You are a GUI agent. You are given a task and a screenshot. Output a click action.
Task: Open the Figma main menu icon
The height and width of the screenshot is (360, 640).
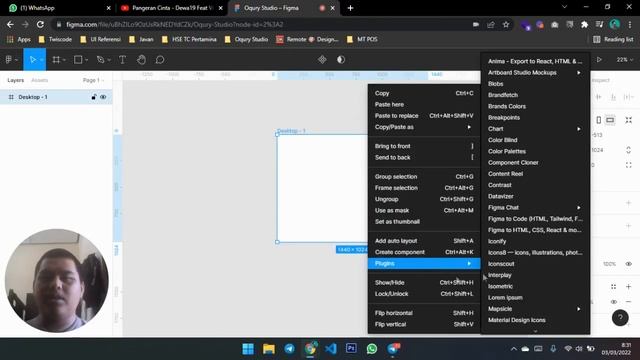pyautogui.click(x=9, y=60)
